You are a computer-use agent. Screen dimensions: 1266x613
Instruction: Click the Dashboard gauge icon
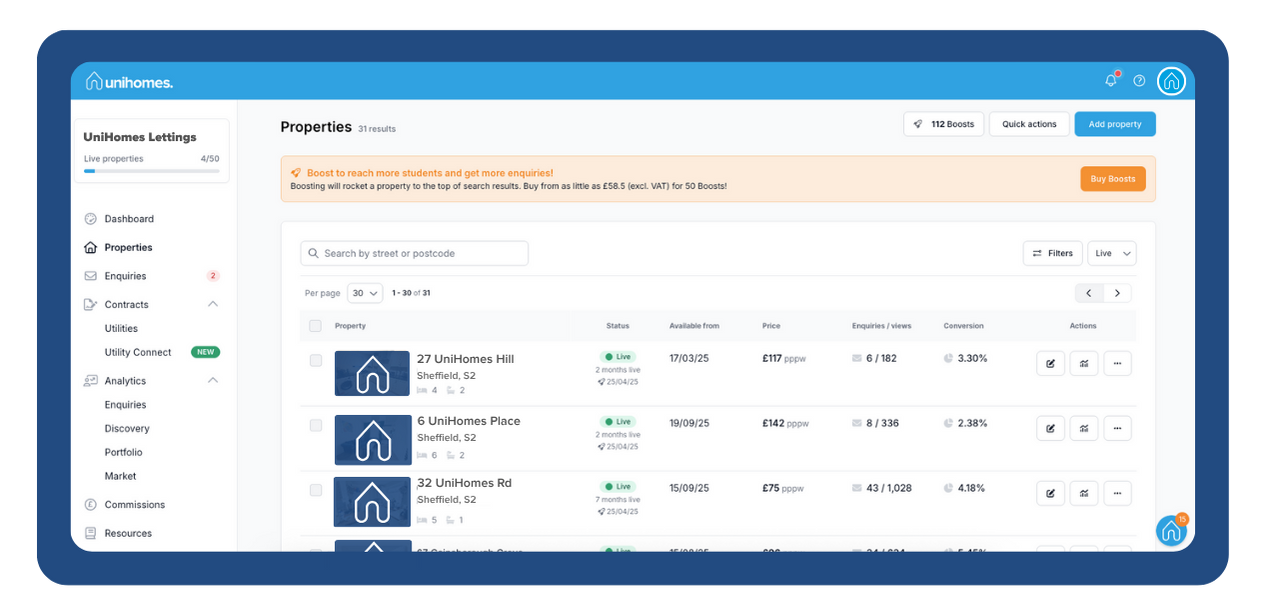pos(91,219)
